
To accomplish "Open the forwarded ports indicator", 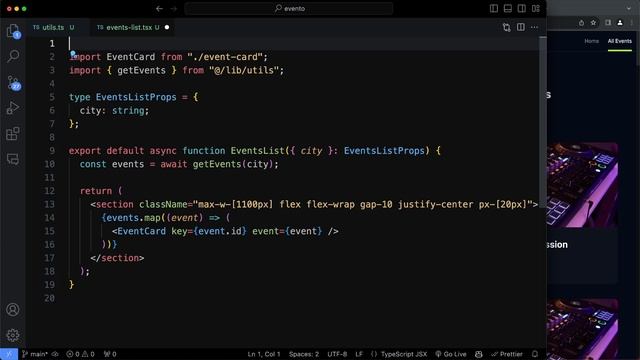I will (x=110, y=354).
